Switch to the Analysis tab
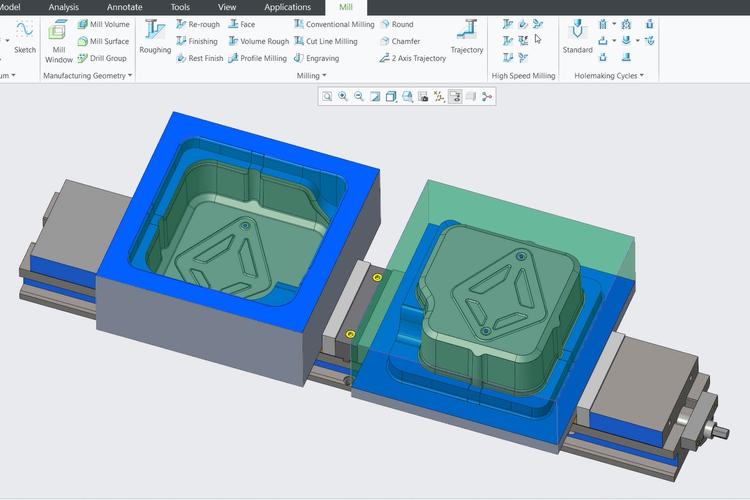Viewport: 750px width, 500px height. pos(63,7)
